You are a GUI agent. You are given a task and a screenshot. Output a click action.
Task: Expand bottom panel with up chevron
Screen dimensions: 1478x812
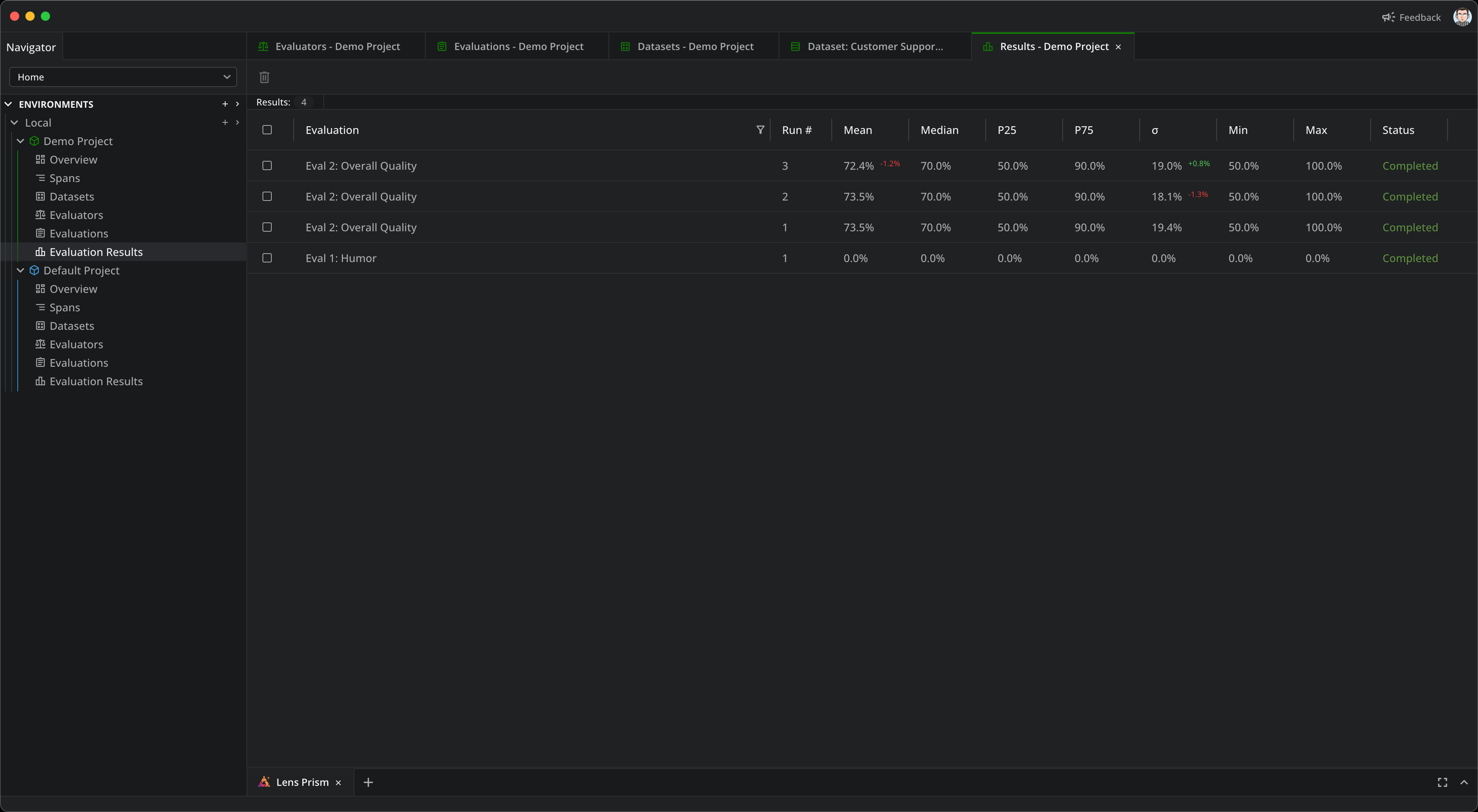click(1464, 782)
